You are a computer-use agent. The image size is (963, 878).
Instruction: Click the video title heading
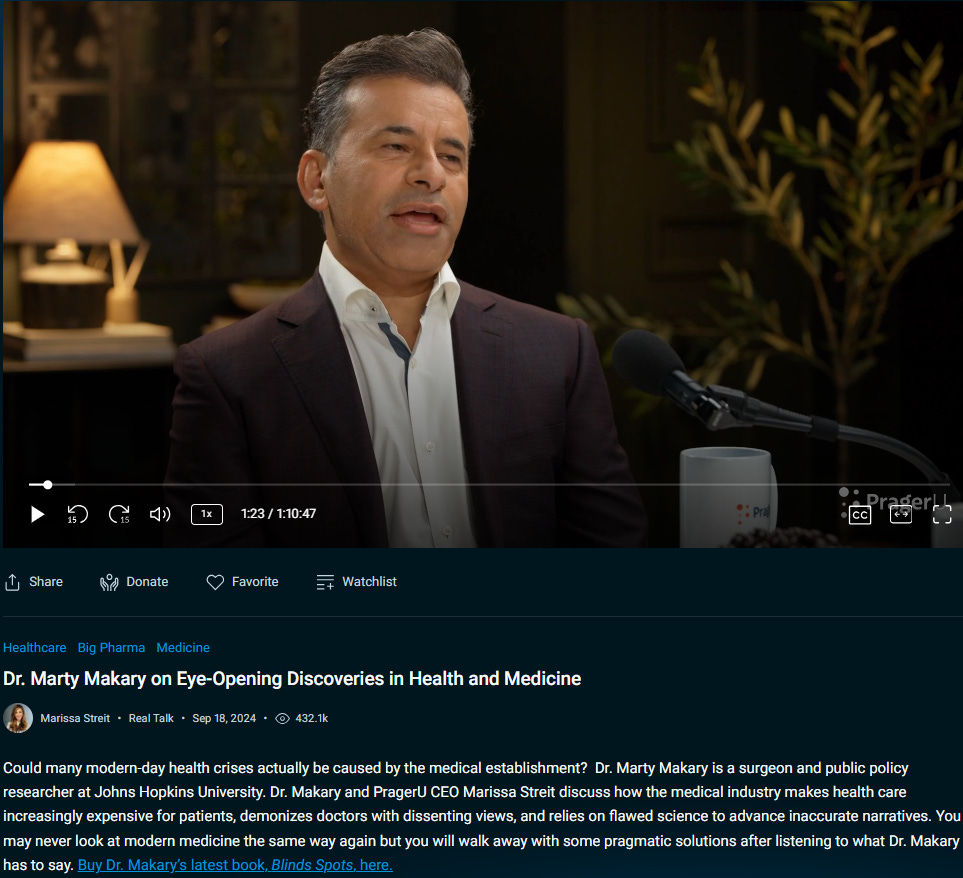(292, 679)
